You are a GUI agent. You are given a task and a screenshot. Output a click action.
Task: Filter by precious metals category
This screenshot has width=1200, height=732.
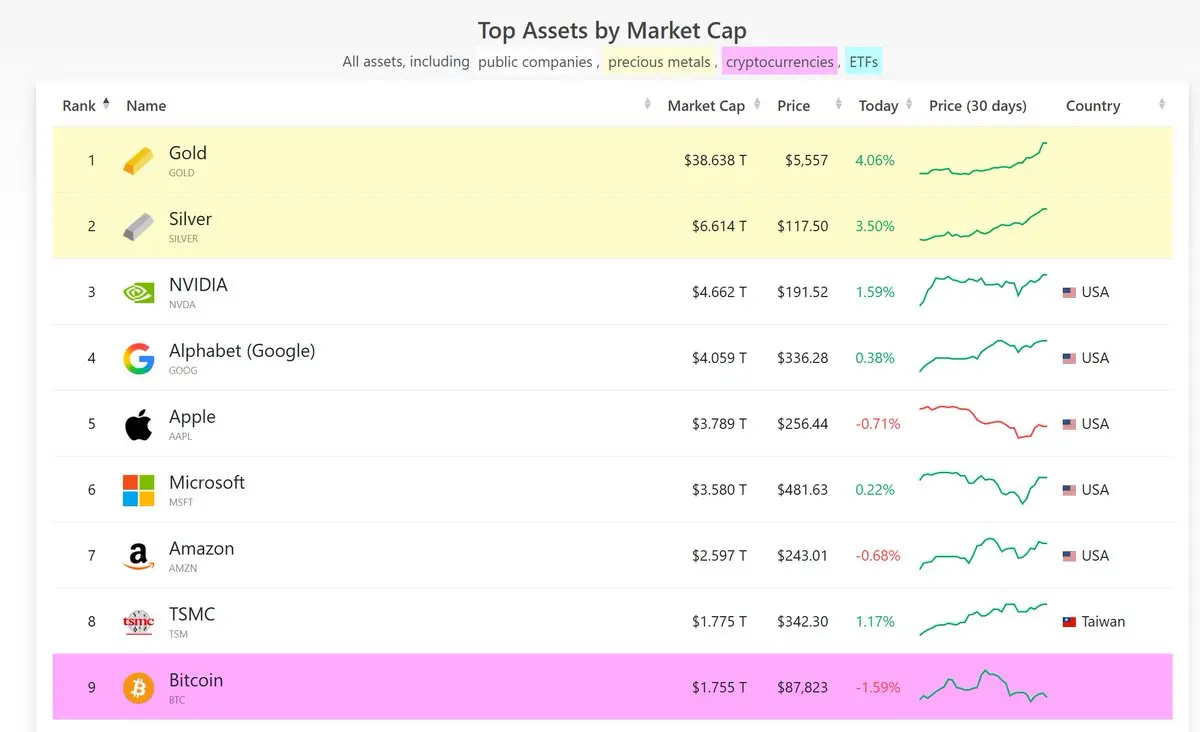pos(660,62)
